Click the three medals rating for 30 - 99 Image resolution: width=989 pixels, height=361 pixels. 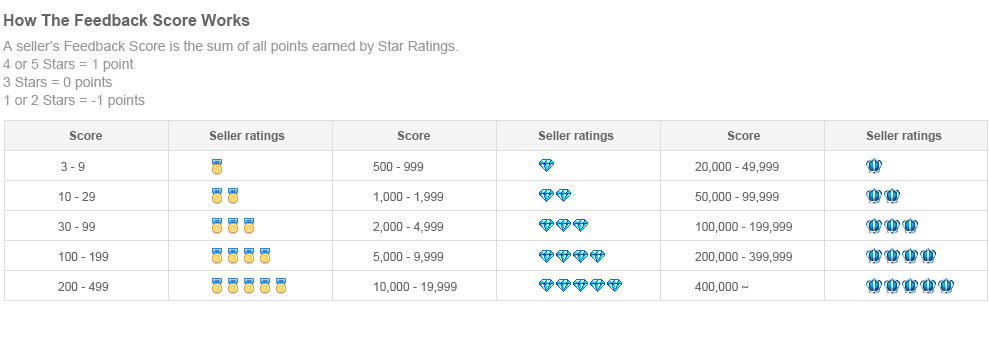coord(233,226)
